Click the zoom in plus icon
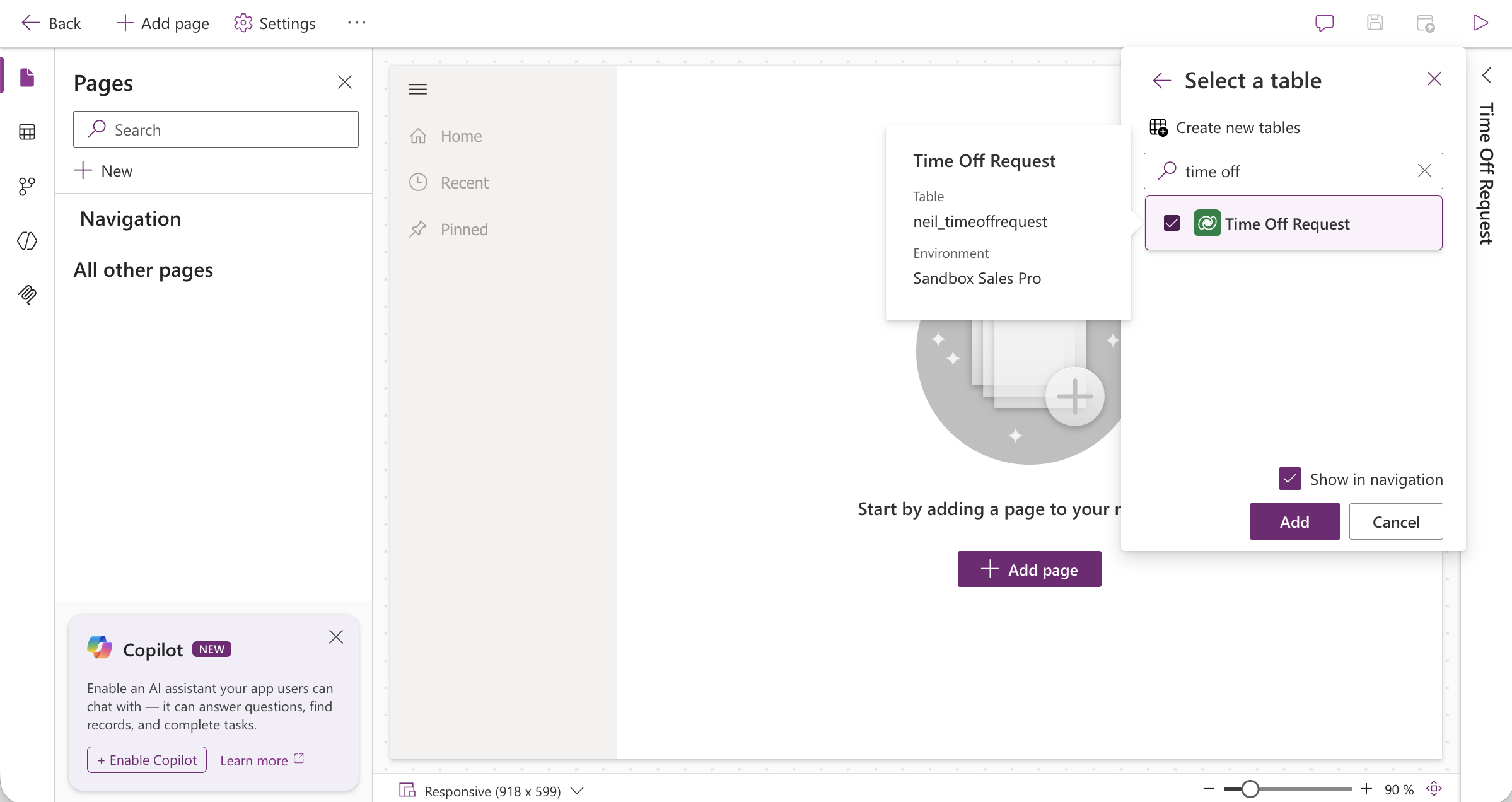Viewport: 1512px width, 802px height. pos(1366,789)
